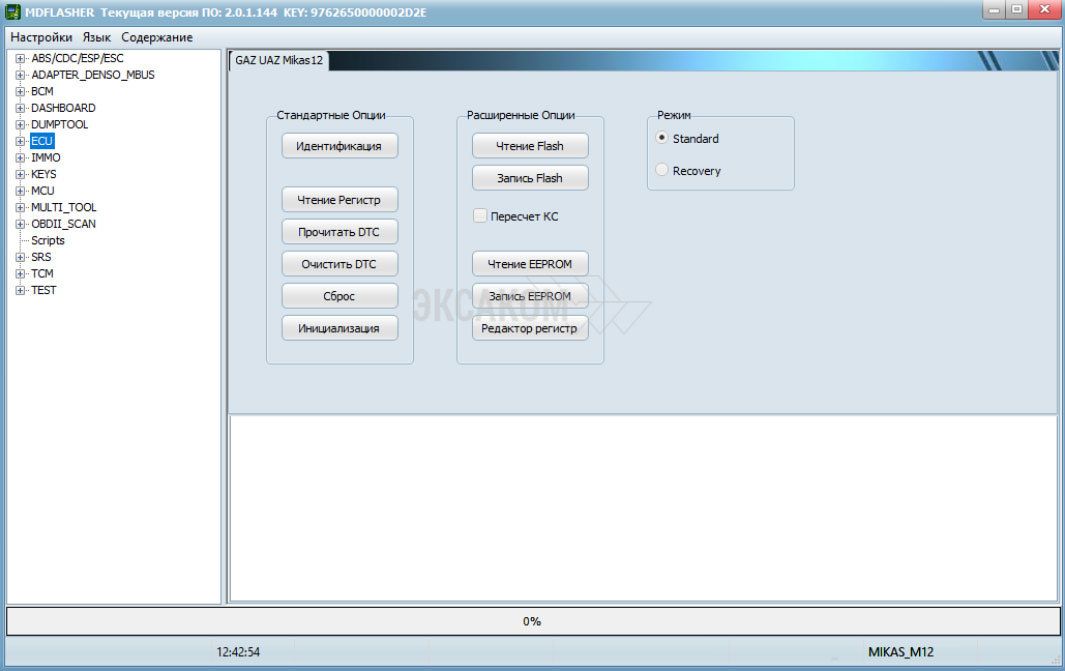Open the Язык menu
This screenshot has height=671, width=1065.
click(x=97, y=37)
